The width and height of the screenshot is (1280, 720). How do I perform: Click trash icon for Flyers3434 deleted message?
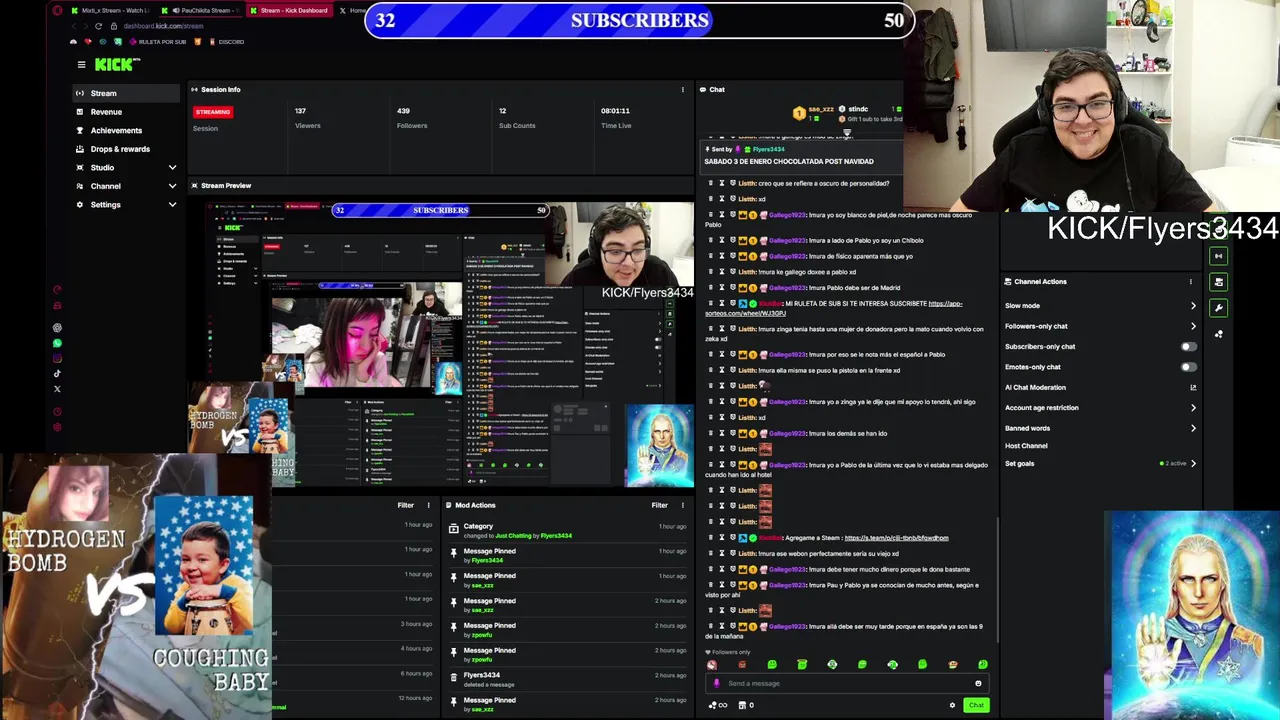[x=453, y=676]
